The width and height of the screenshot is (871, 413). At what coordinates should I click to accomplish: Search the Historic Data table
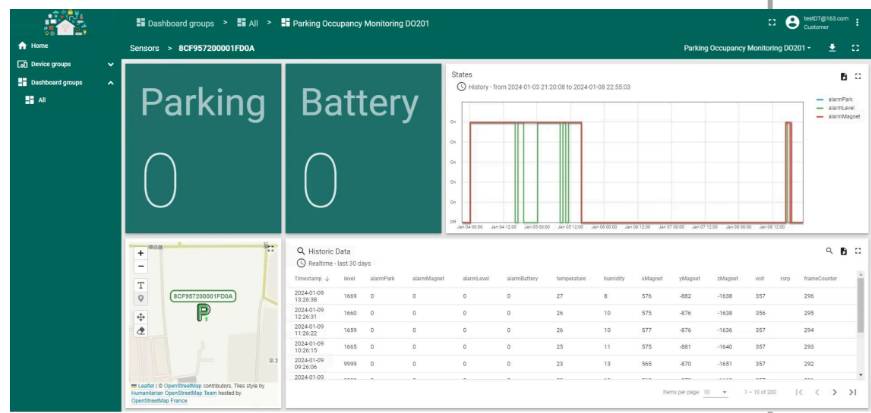pos(828,251)
